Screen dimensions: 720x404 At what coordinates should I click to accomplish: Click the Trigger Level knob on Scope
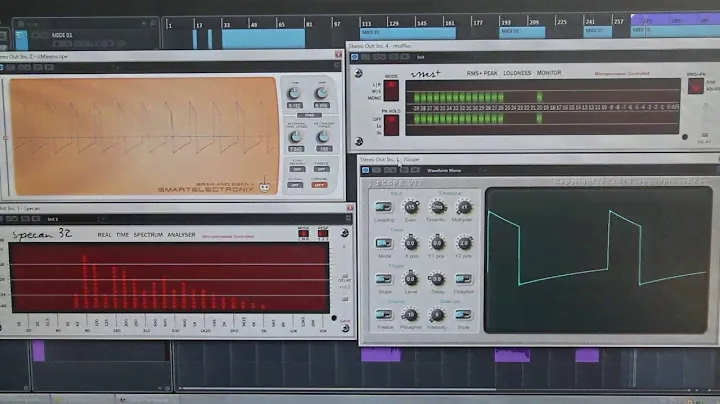[411, 279]
